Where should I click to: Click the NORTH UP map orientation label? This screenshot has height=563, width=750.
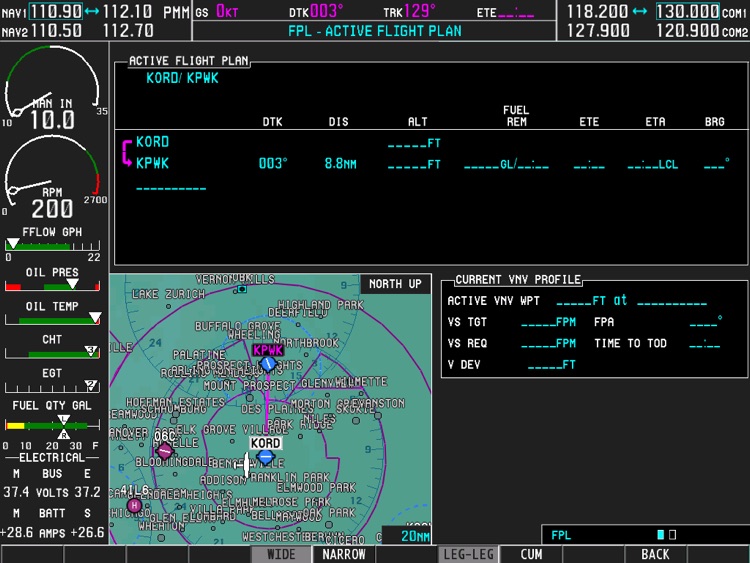click(x=396, y=284)
